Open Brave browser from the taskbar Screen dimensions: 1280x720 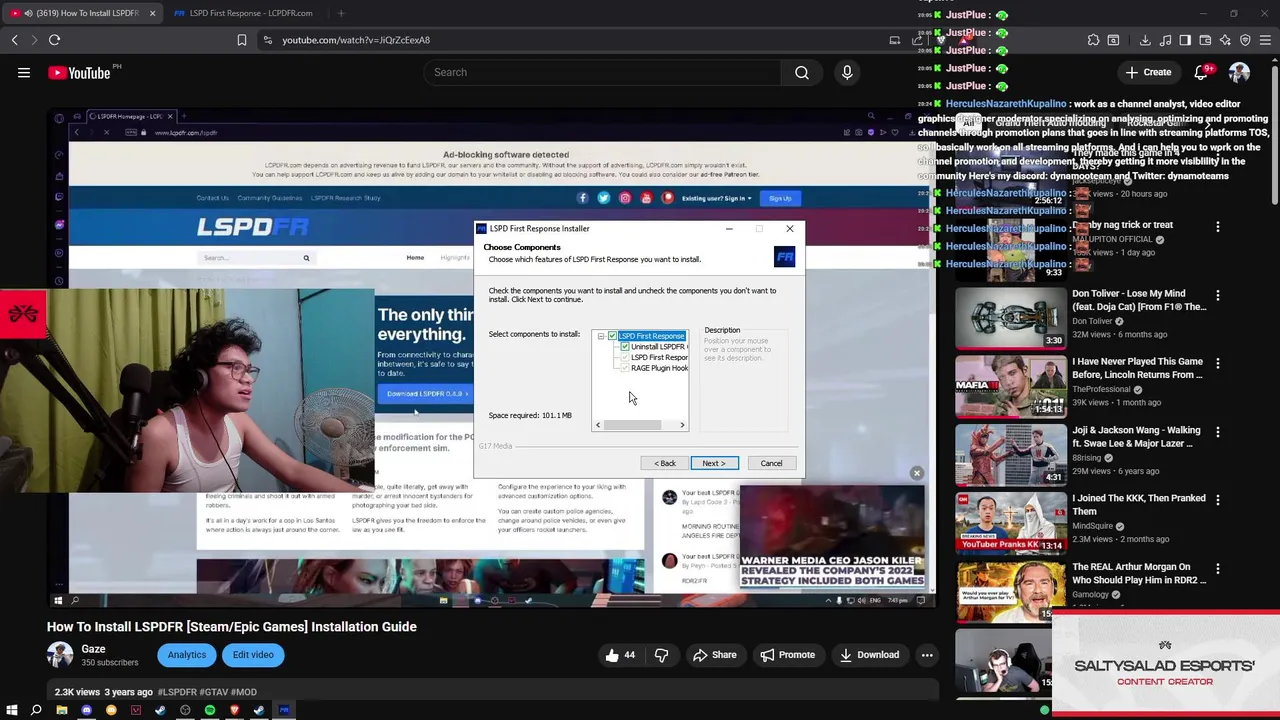pyautogui.click(x=234, y=710)
